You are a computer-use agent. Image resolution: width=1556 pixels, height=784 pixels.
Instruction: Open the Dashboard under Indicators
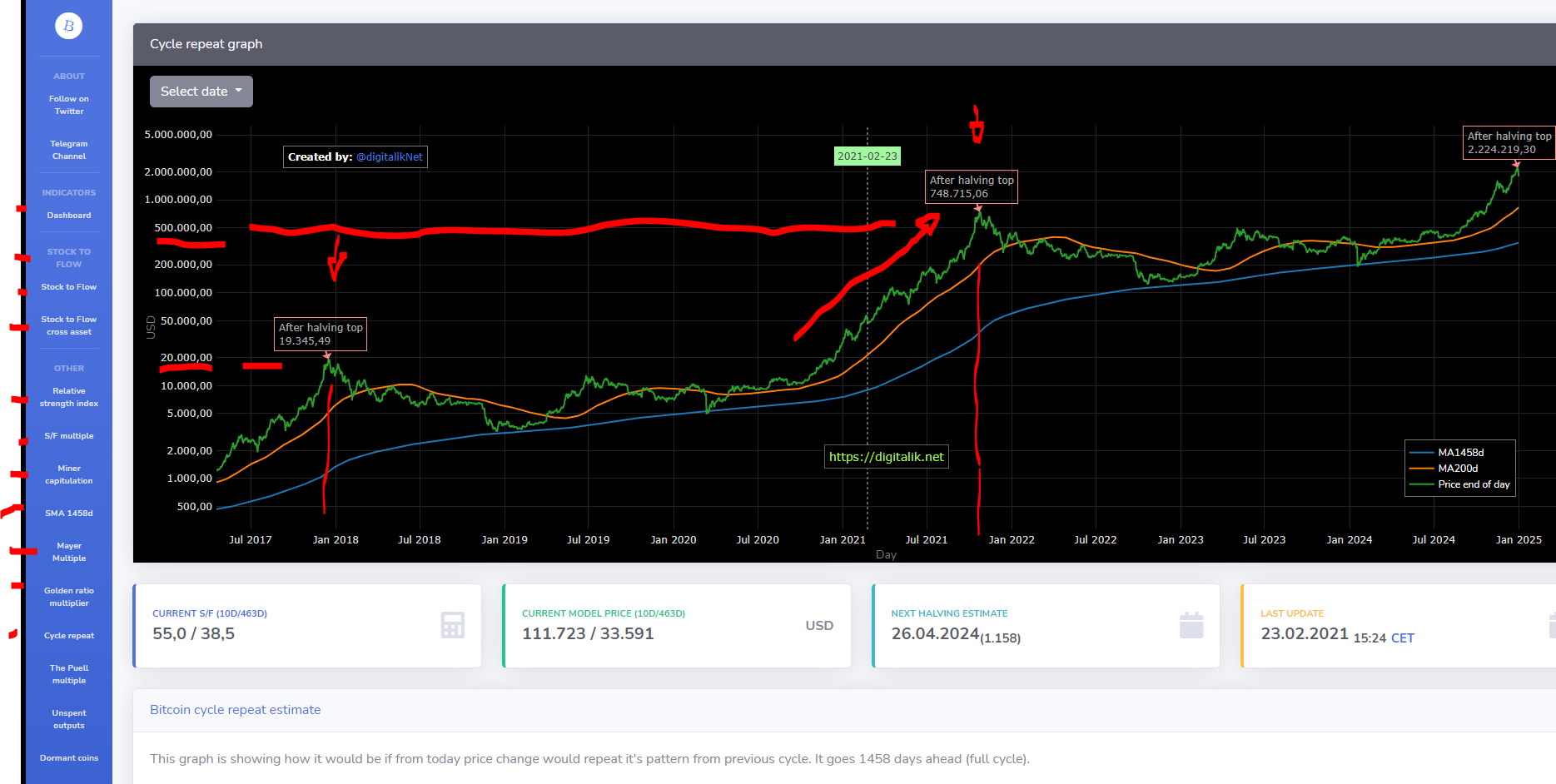point(68,215)
